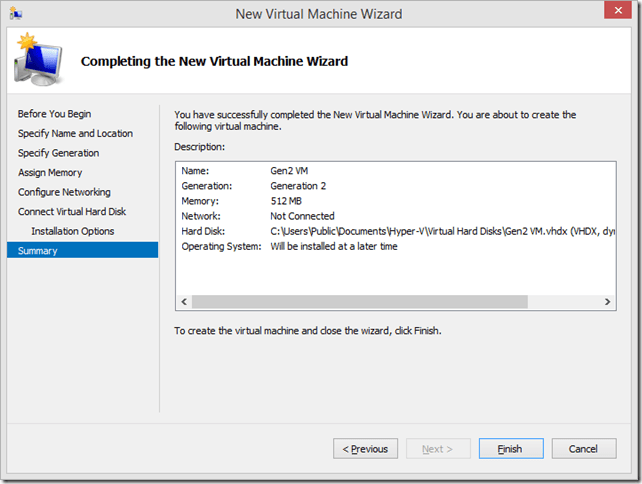
Task: Open the Configure Networking step
Action: pyautogui.click(x=64, y=192)
